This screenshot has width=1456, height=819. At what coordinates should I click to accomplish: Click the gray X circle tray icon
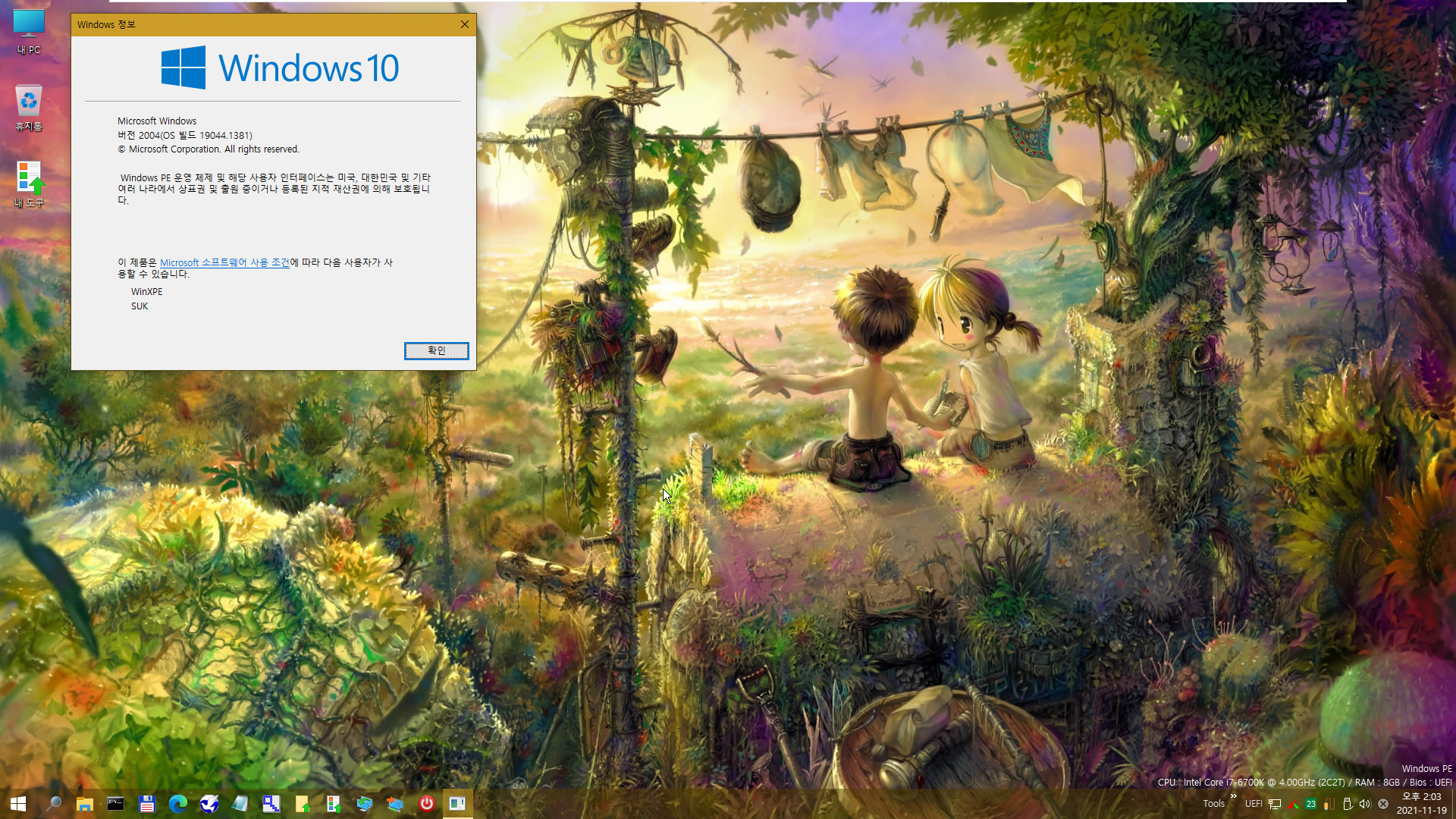coord(1383,804)
